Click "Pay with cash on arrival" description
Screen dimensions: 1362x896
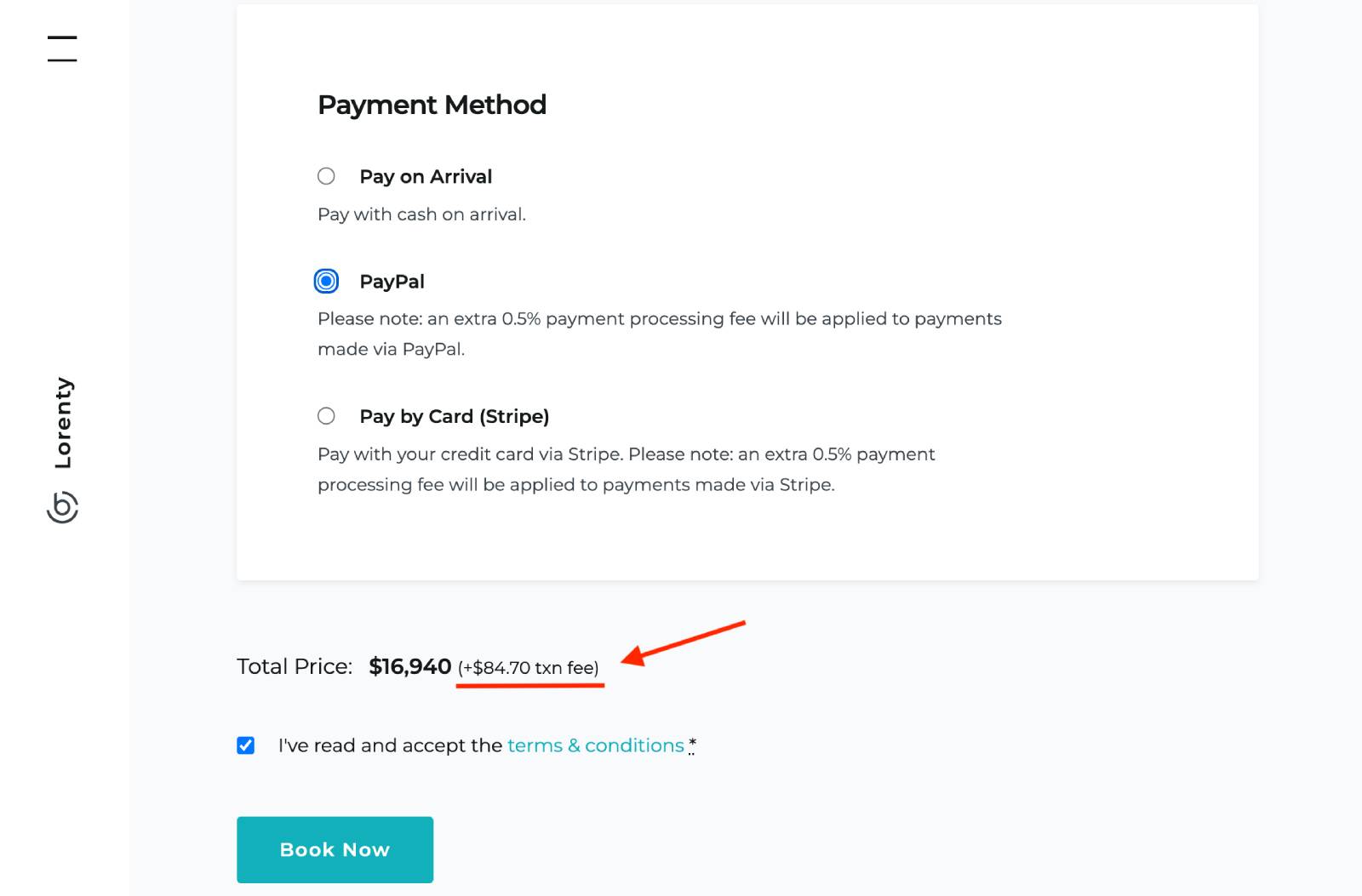point(421,214)
